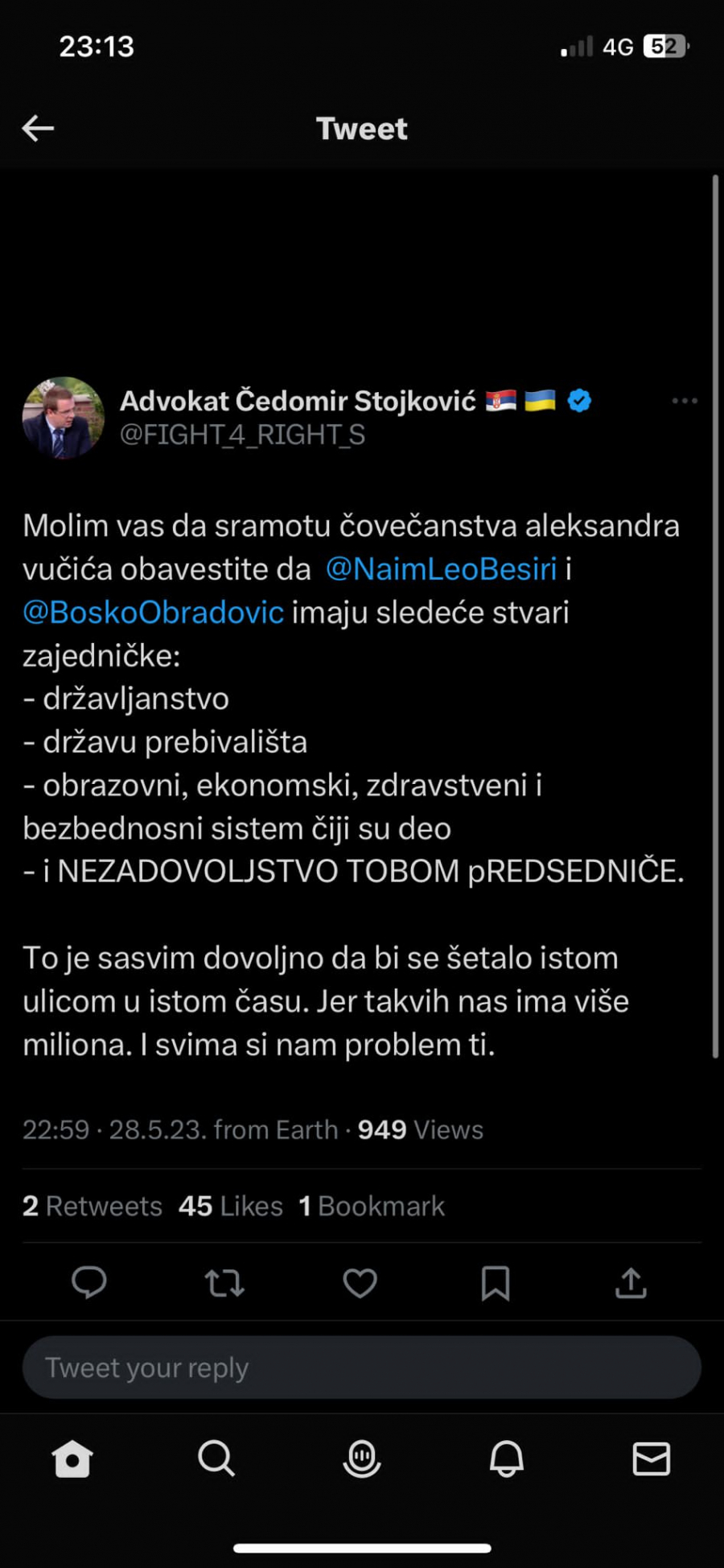The height and width of the screenshot is (1568, 724).
Task: Open the tweet's three-dot more menu
Action: [x=685, y=401]
